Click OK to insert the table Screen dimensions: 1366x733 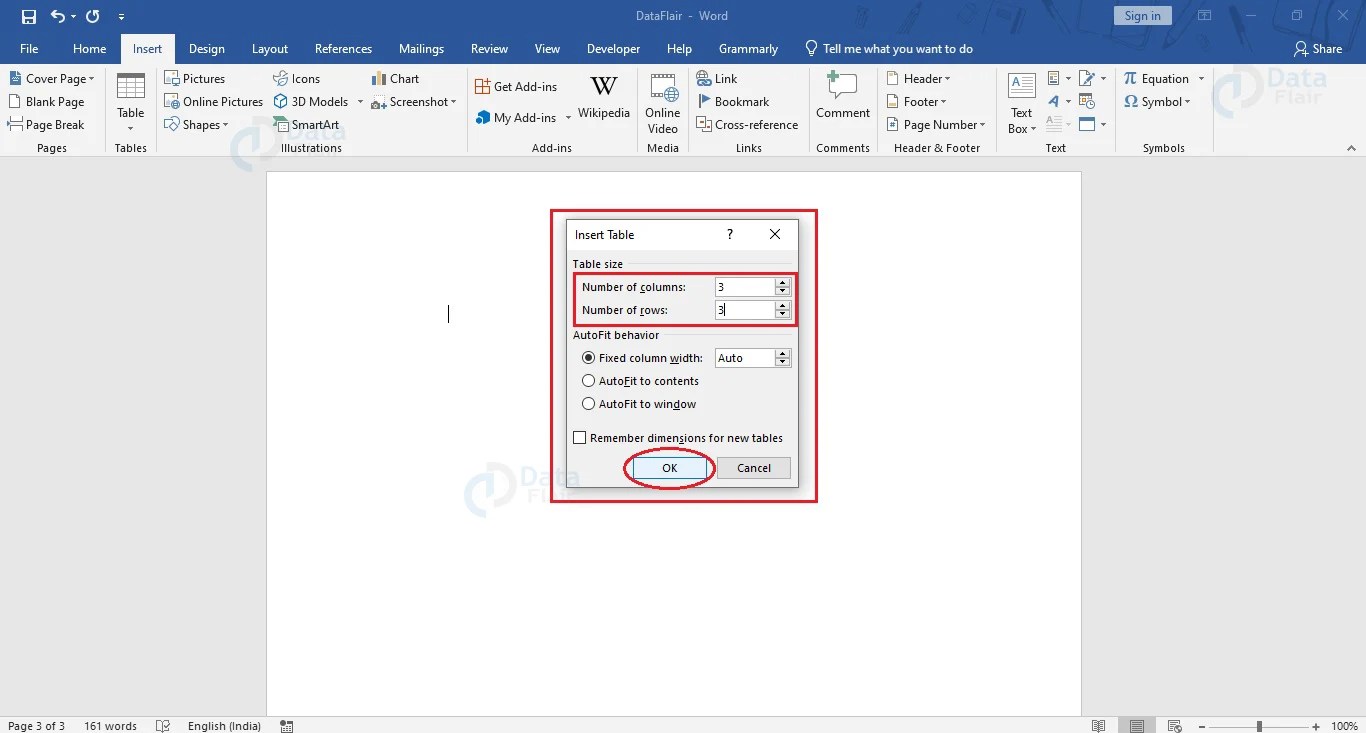(x=668, y=467)
